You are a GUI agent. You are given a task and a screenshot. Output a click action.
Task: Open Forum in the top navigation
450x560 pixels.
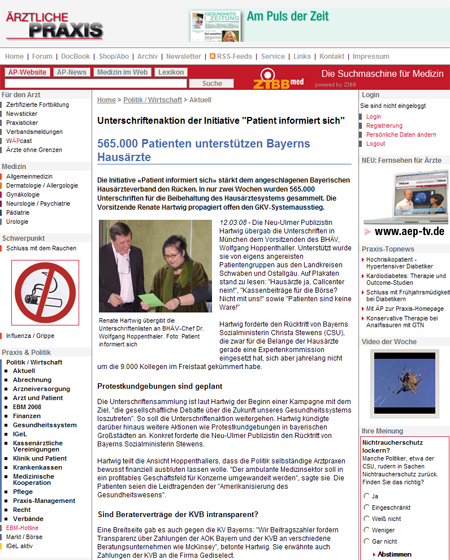coord(42,56)
